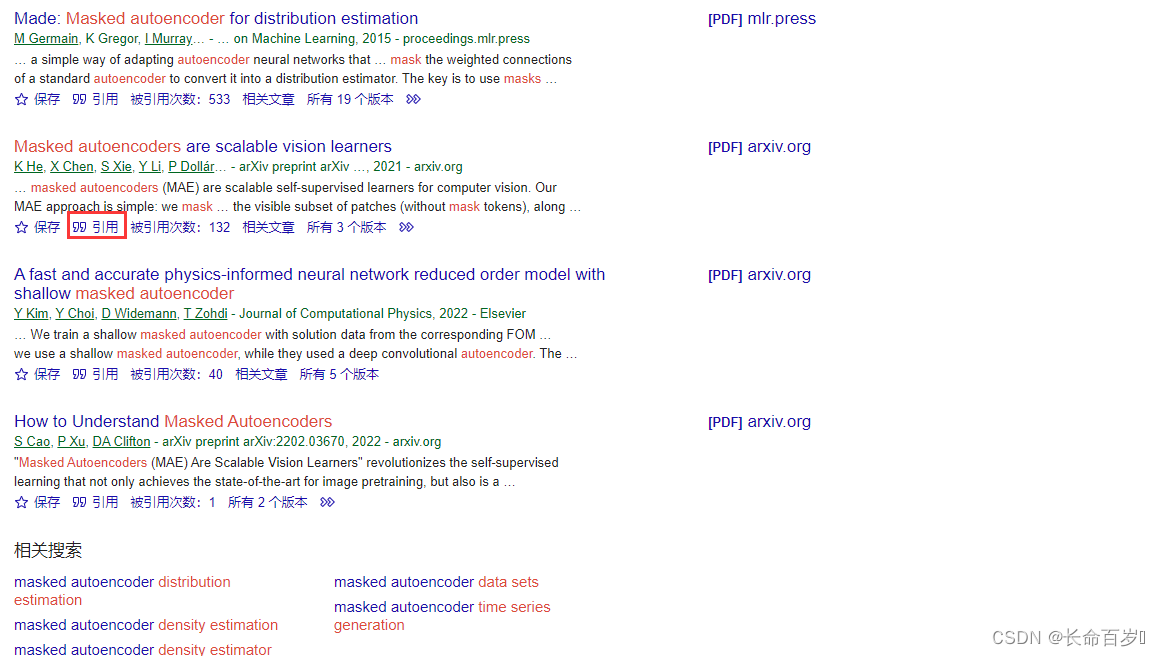View author profile S Cao
This screenshot has height=656, width=1160.
coord(32,442)
